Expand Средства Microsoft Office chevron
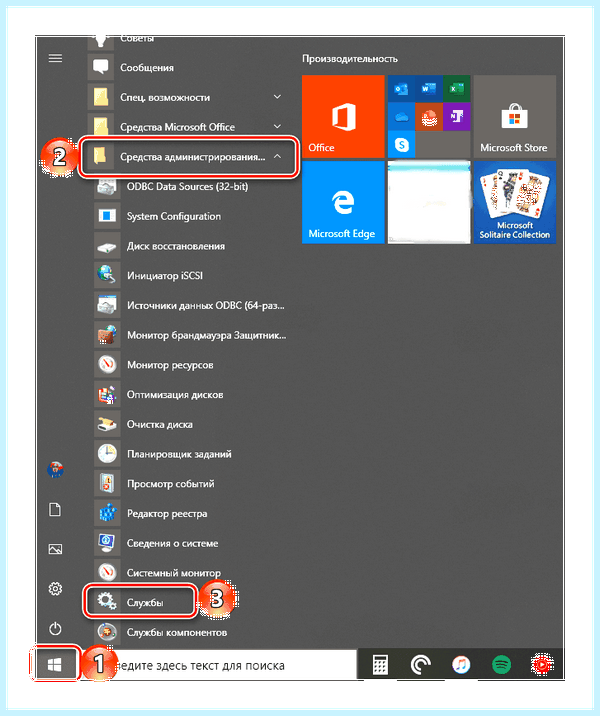Image resolution: width=600 pixels, height=716 pixels. 277,126
